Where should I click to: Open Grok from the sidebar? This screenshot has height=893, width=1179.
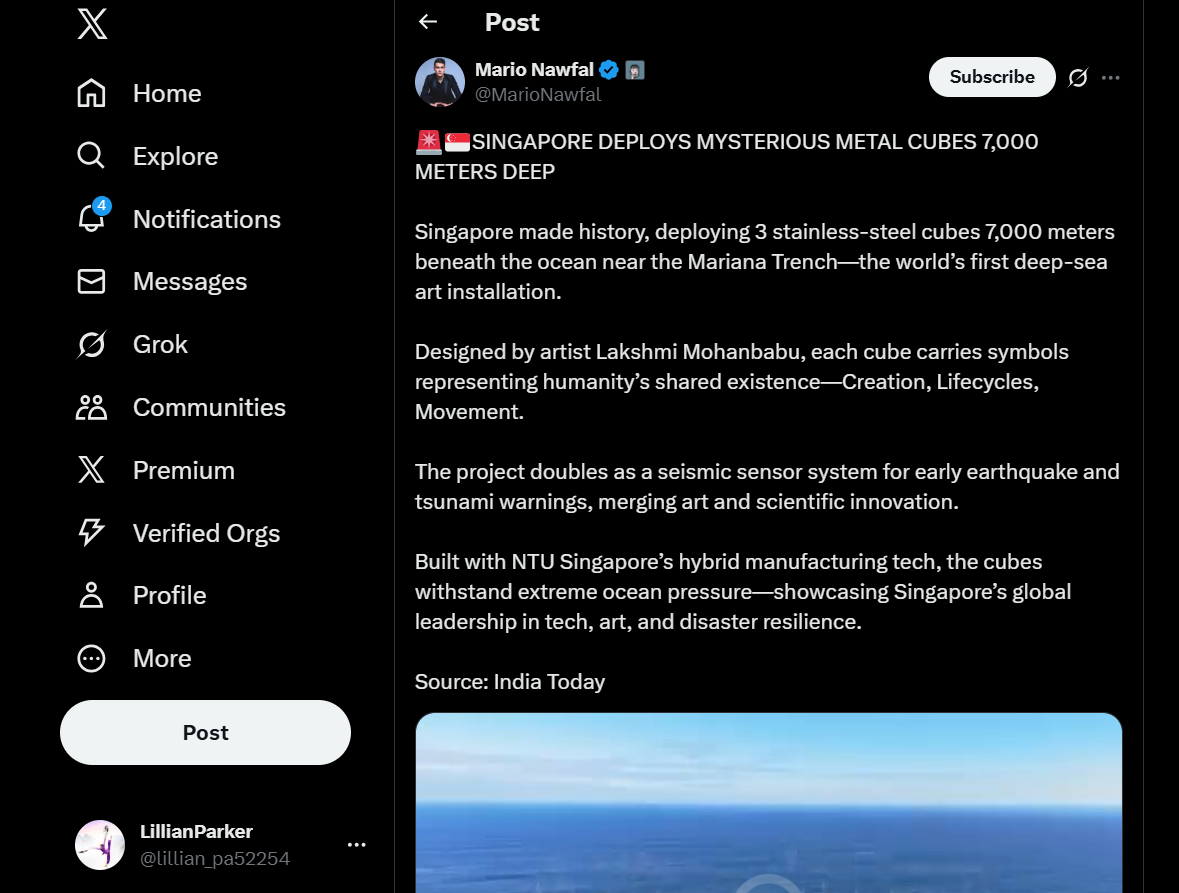pyautogui.click(x=132, y=344)
